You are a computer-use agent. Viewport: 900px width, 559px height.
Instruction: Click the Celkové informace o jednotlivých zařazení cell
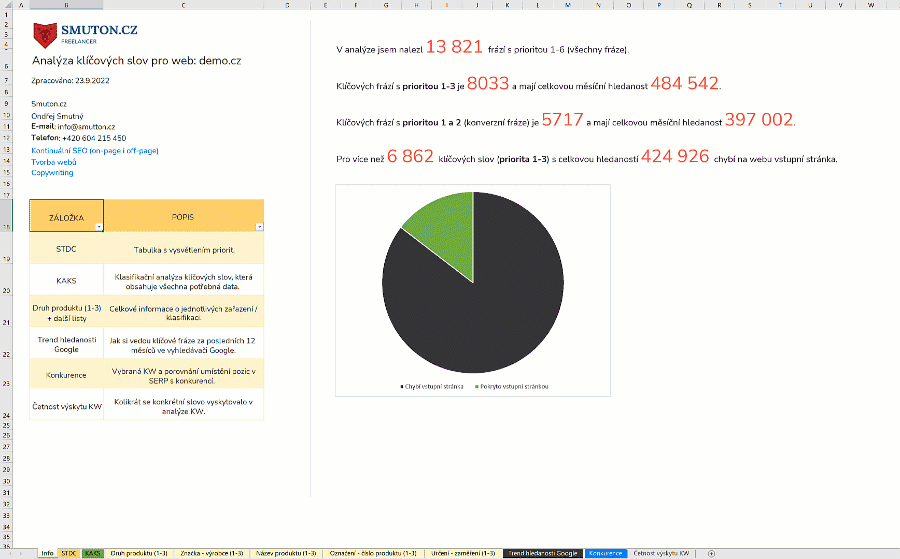click(184, 312)
